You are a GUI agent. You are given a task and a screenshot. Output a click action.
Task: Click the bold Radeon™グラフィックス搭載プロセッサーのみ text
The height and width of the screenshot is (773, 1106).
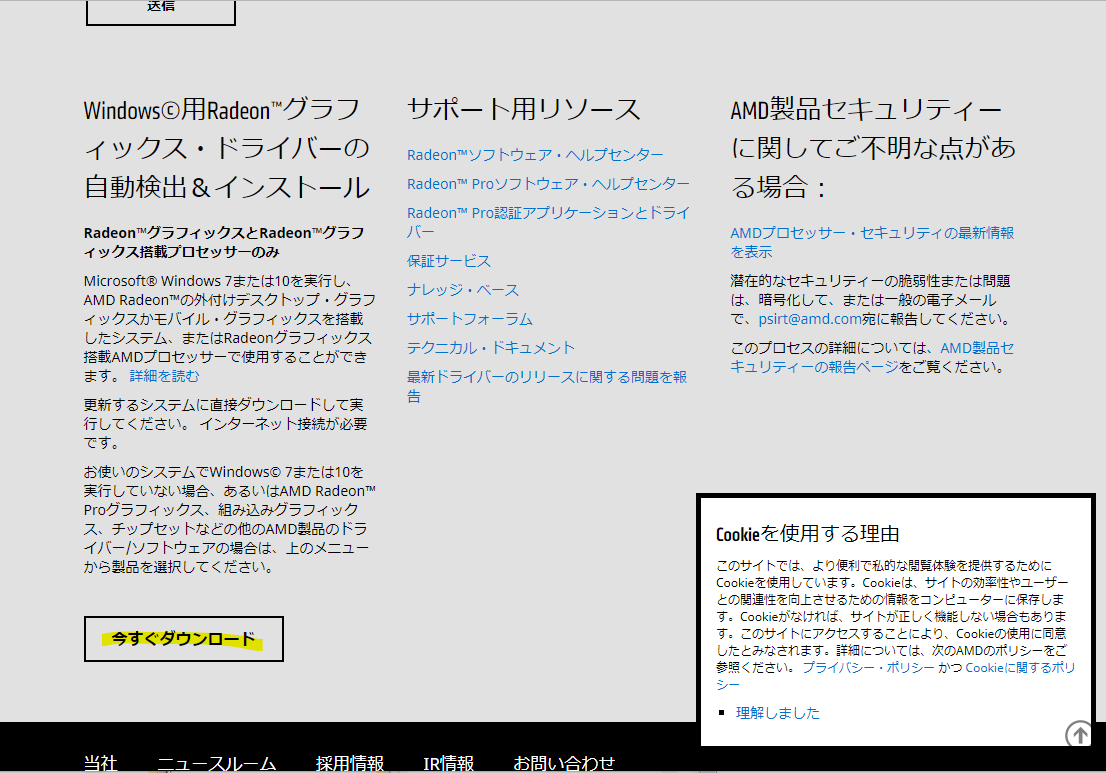[x=224, y=242]
